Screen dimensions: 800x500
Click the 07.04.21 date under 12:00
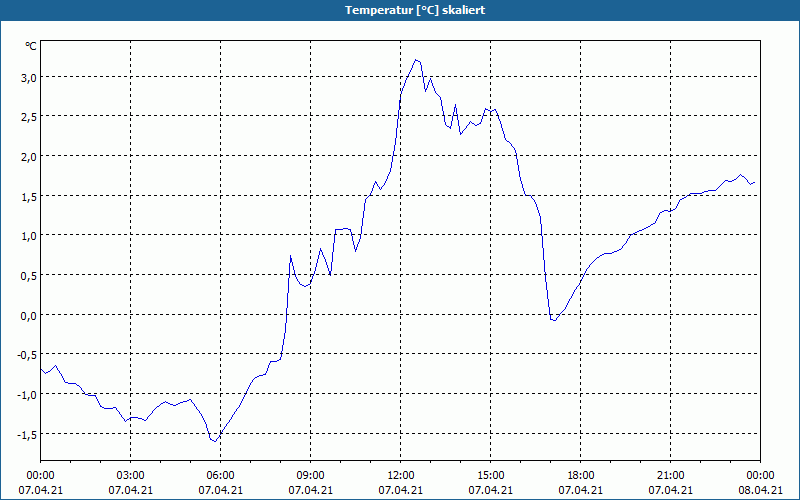(x=401, y=490)
